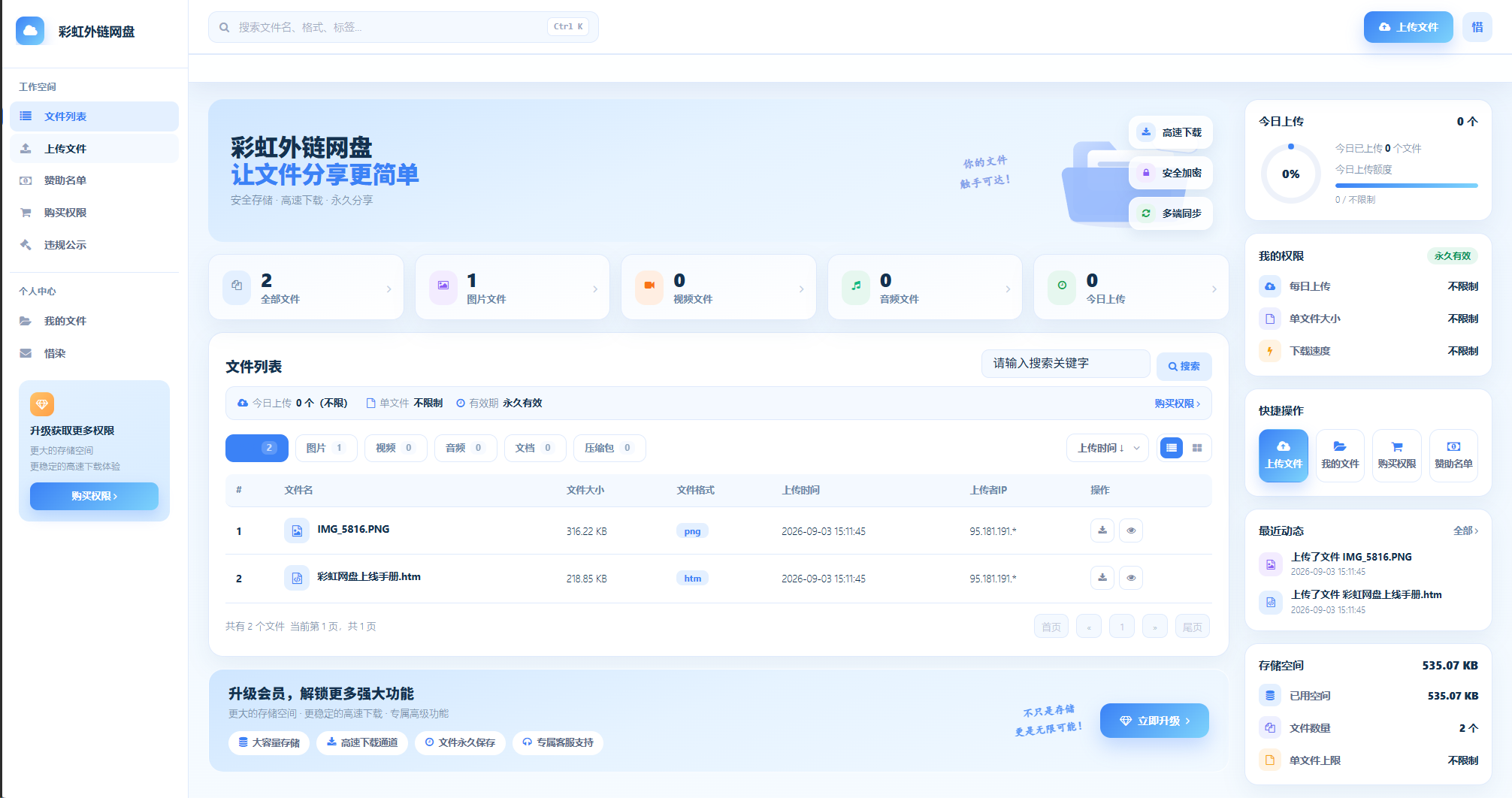This screenshot has height=798, width=1512.
Task: Open 上传文件 in the sidebar
Action: (95, 149)
